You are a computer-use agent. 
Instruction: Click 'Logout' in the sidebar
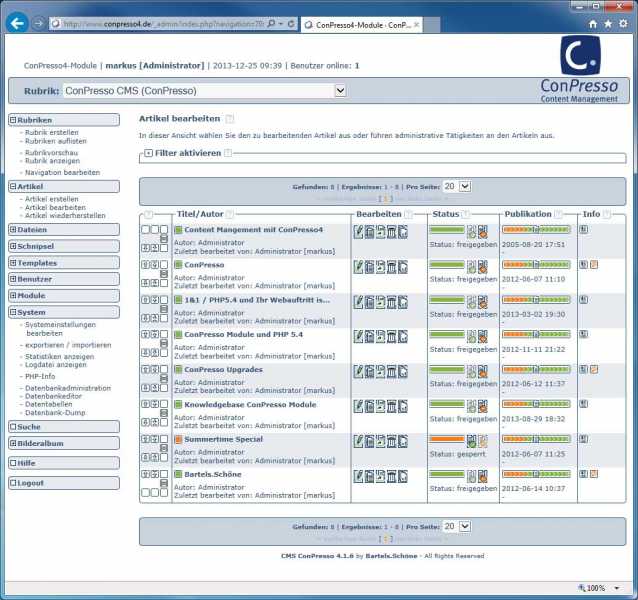coord(64,483)
